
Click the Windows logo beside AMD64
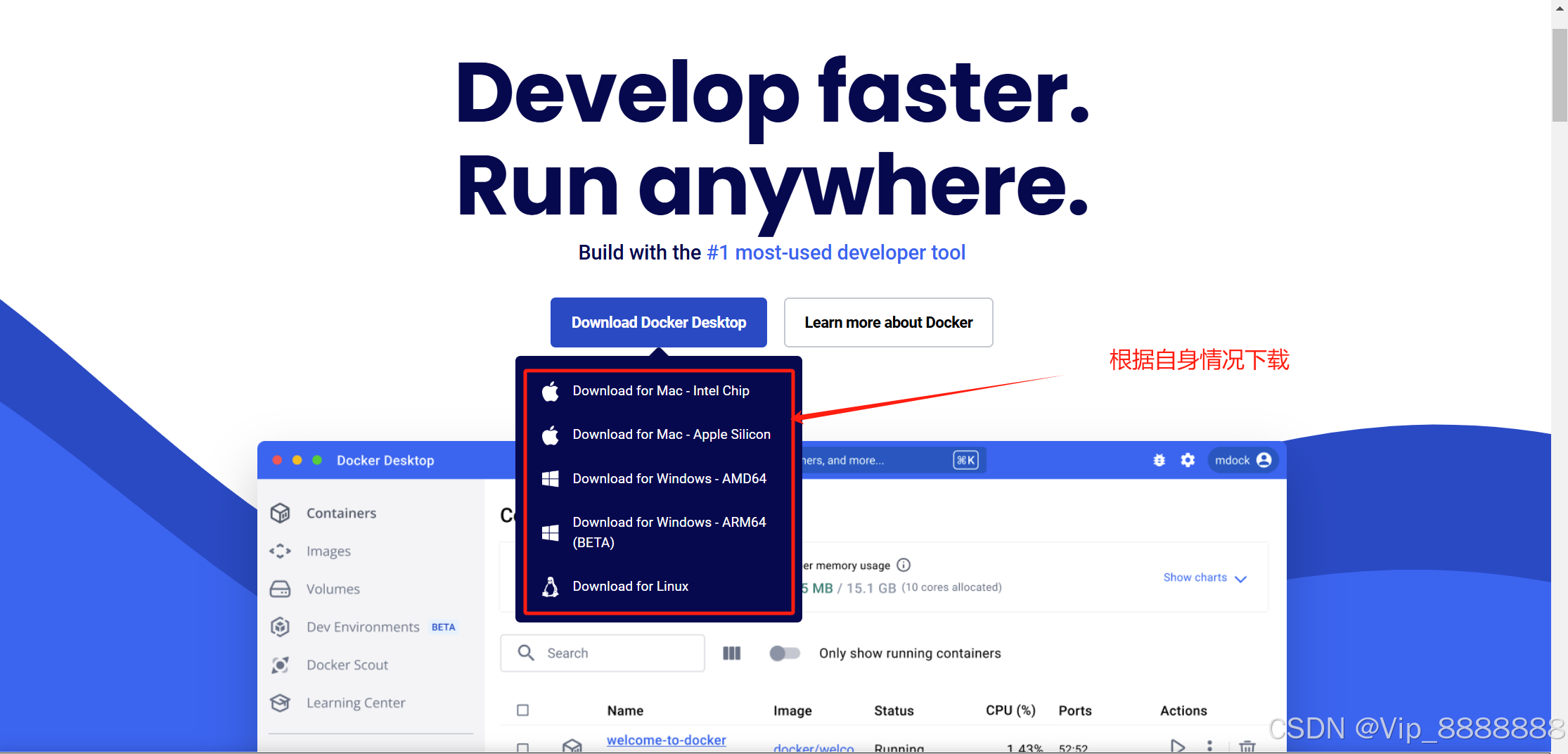pos(550,479)
